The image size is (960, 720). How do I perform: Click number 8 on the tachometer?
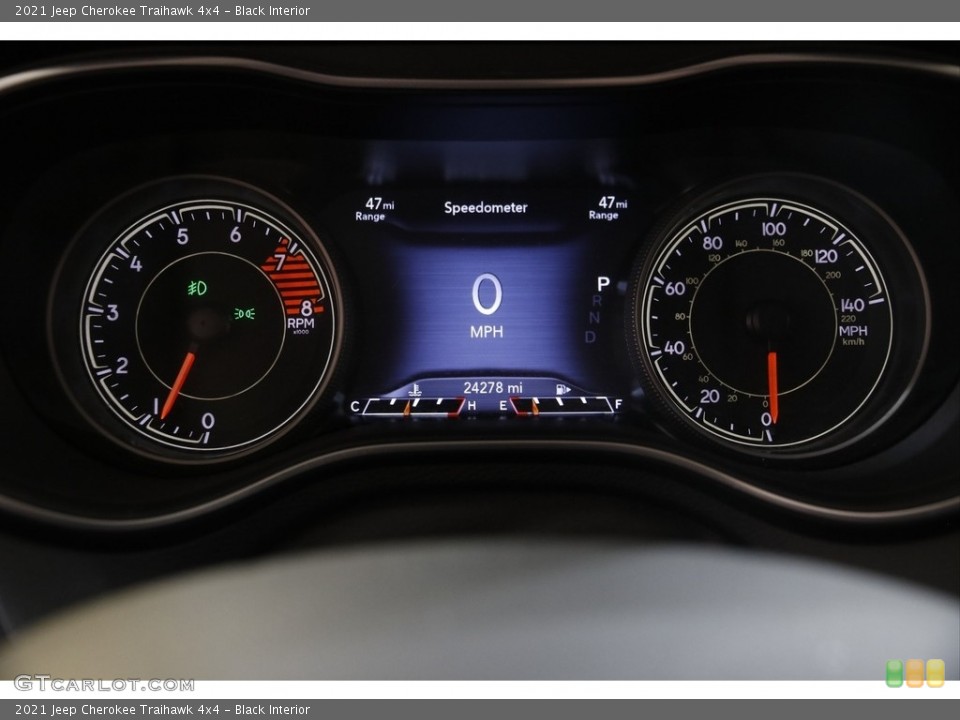click(306, 307)
